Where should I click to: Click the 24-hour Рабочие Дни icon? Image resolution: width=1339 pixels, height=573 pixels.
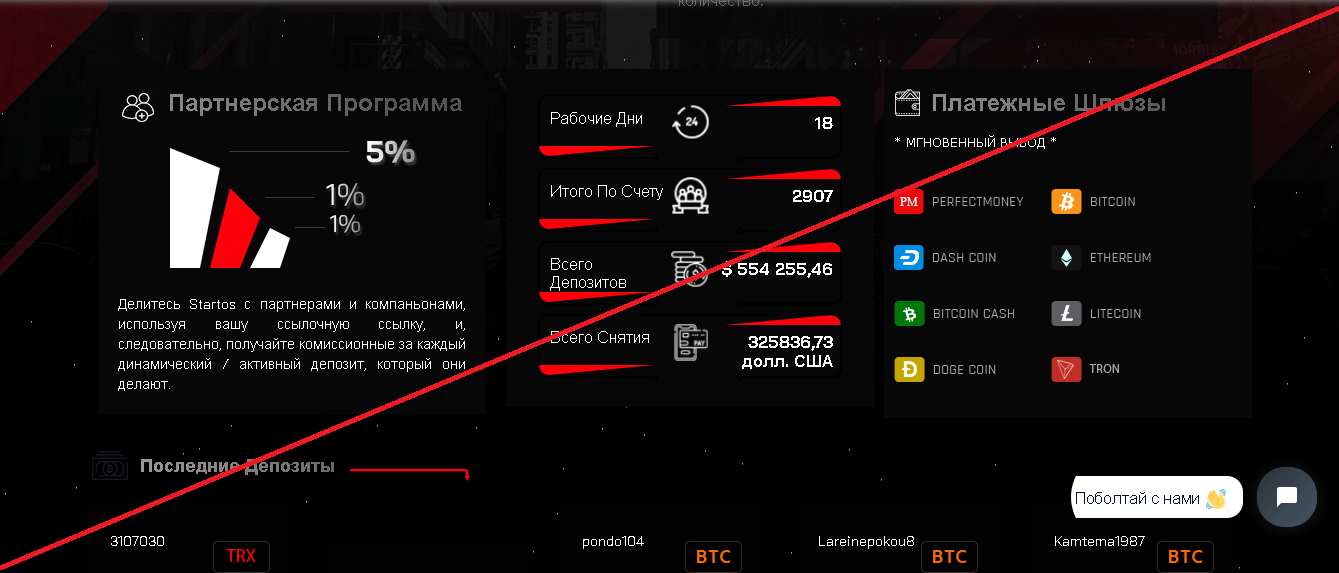(x=690, y=122)
